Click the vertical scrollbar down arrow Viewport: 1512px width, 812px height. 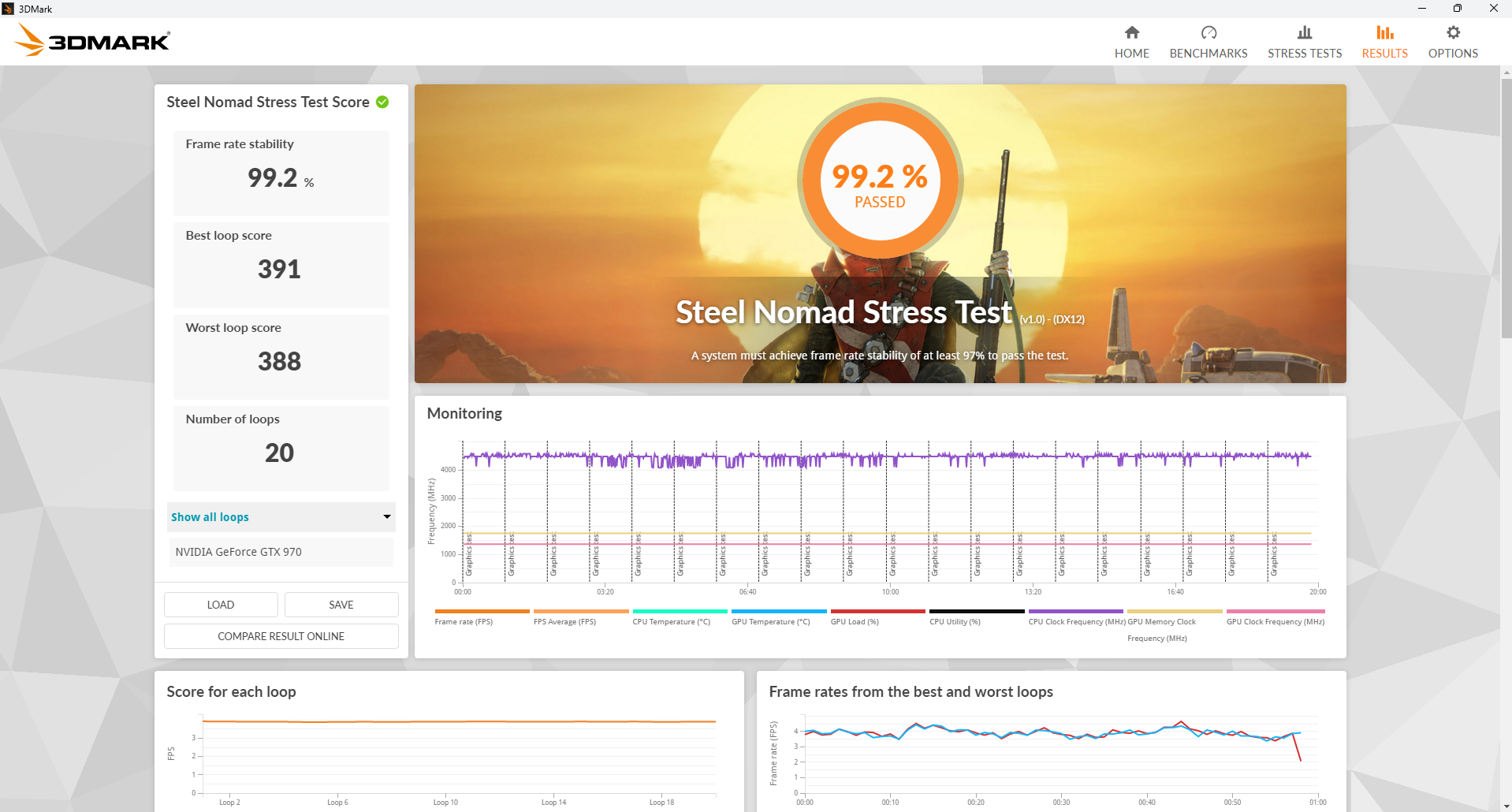pyautogui.click(x=1506, y=806)
